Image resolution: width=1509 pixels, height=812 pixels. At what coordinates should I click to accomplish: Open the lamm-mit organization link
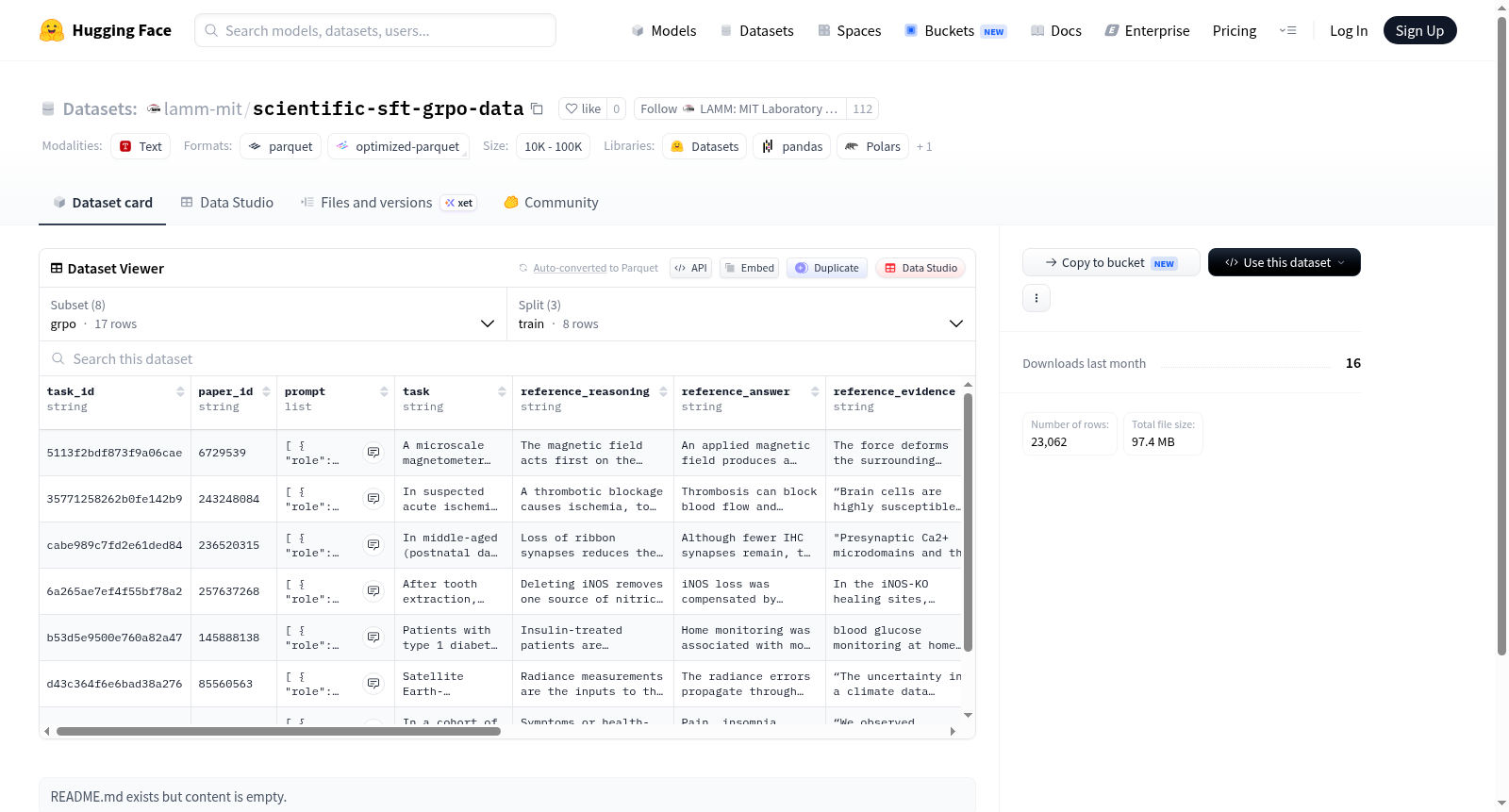(x=203, y=109)
